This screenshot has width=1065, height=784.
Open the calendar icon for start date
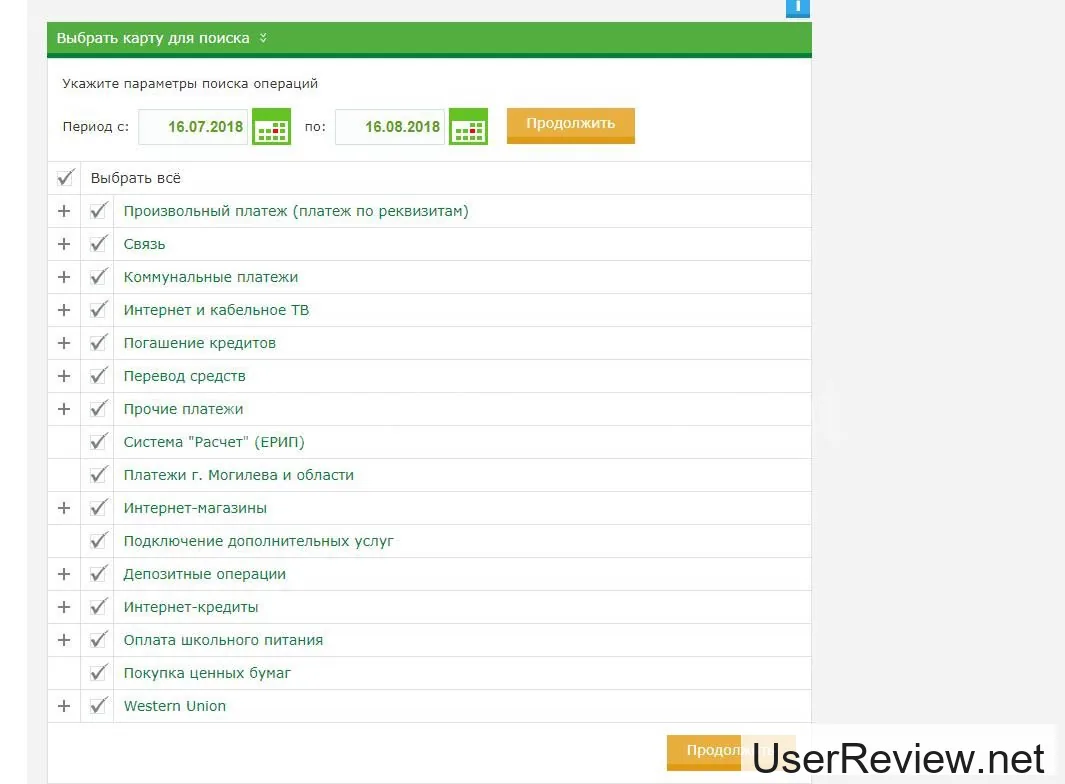(x=271, y=127)
